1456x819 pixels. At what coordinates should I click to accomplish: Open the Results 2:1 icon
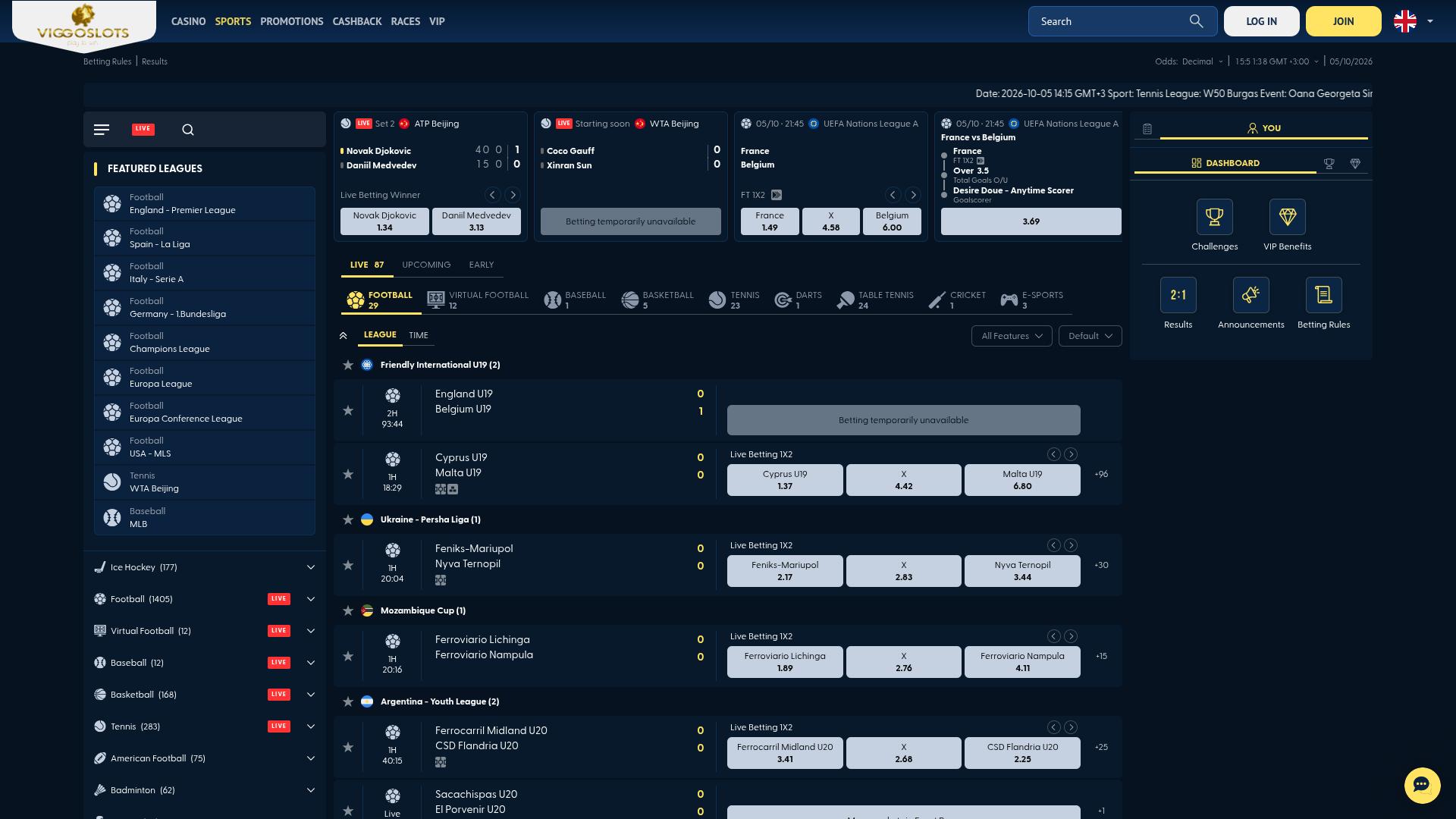1178,295
